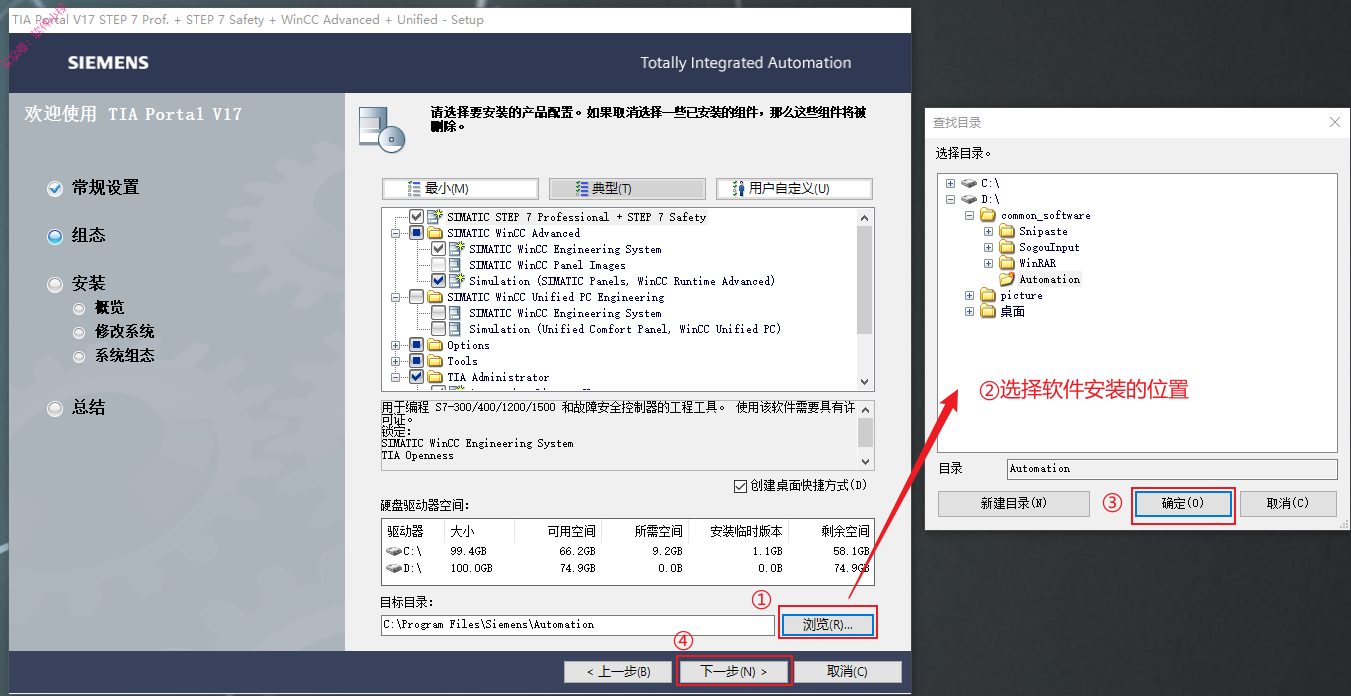The image size is (1351, 696).
Task: Click the SIMATIC WinCC Advanced folder icon
Action: point(434,233)
